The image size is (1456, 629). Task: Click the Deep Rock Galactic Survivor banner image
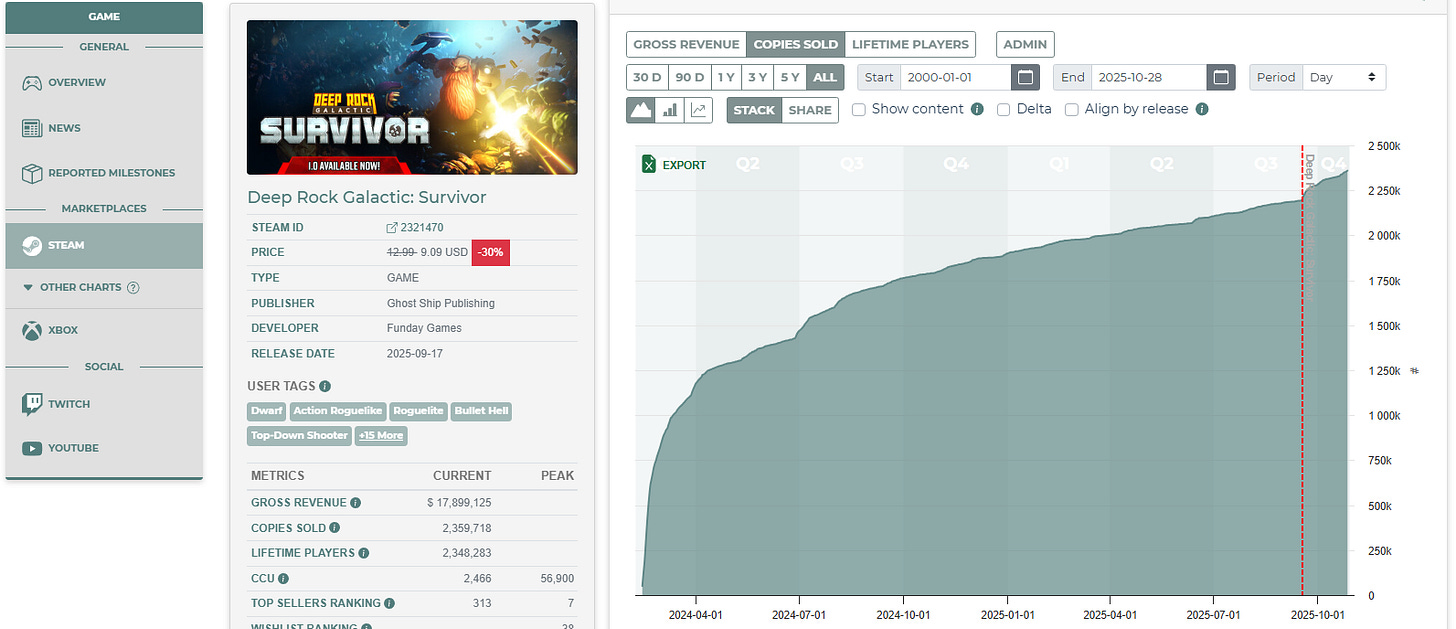(x=412, y=97)
